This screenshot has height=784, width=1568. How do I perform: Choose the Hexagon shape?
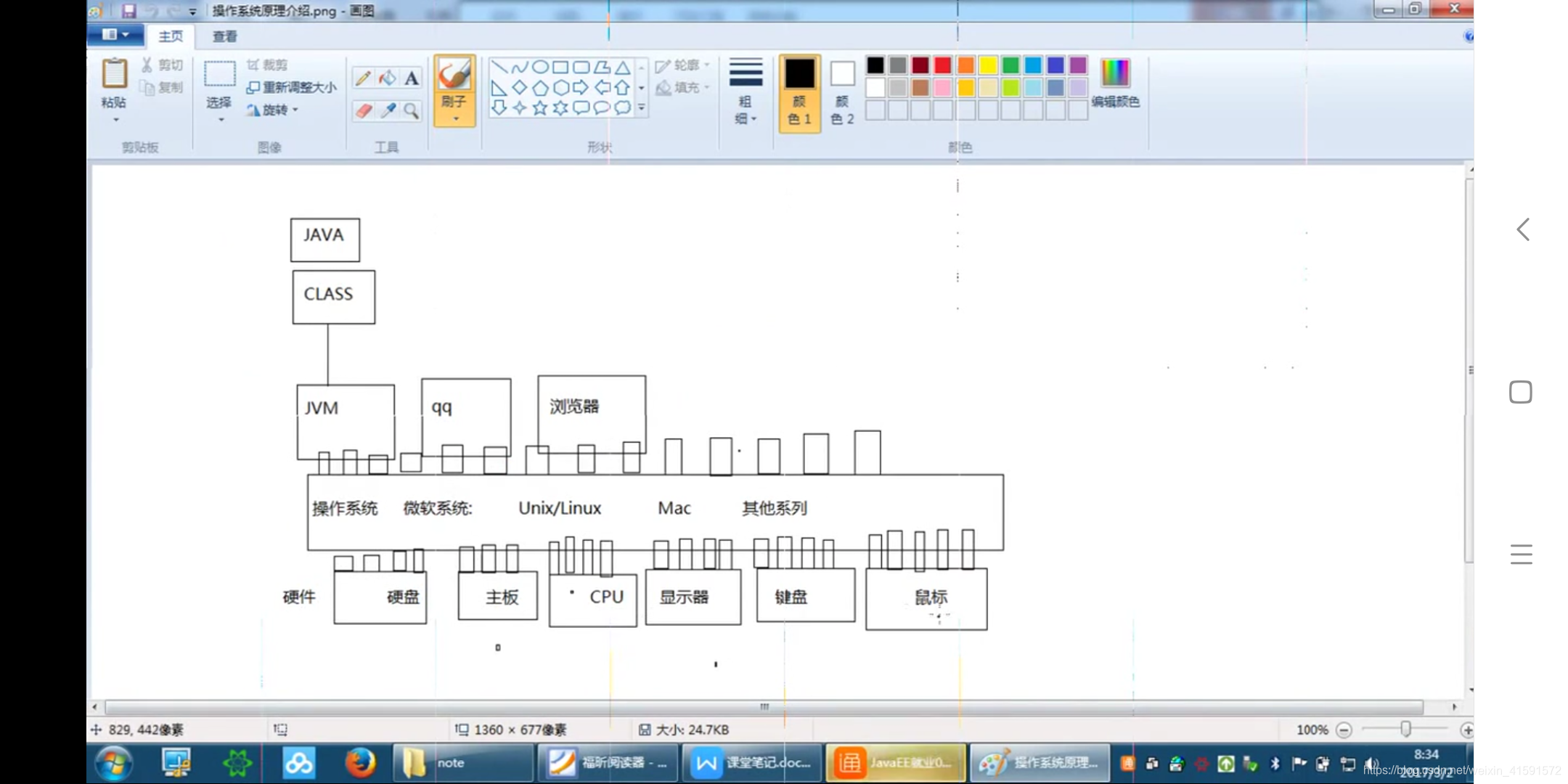560,88
